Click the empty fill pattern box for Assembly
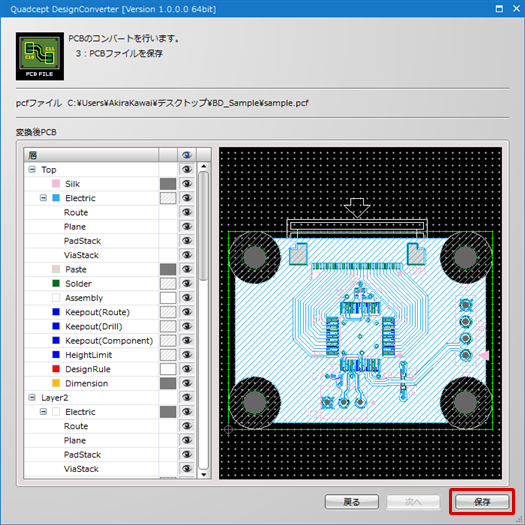This screenshot has height=525, width=525. click(168, 298)
